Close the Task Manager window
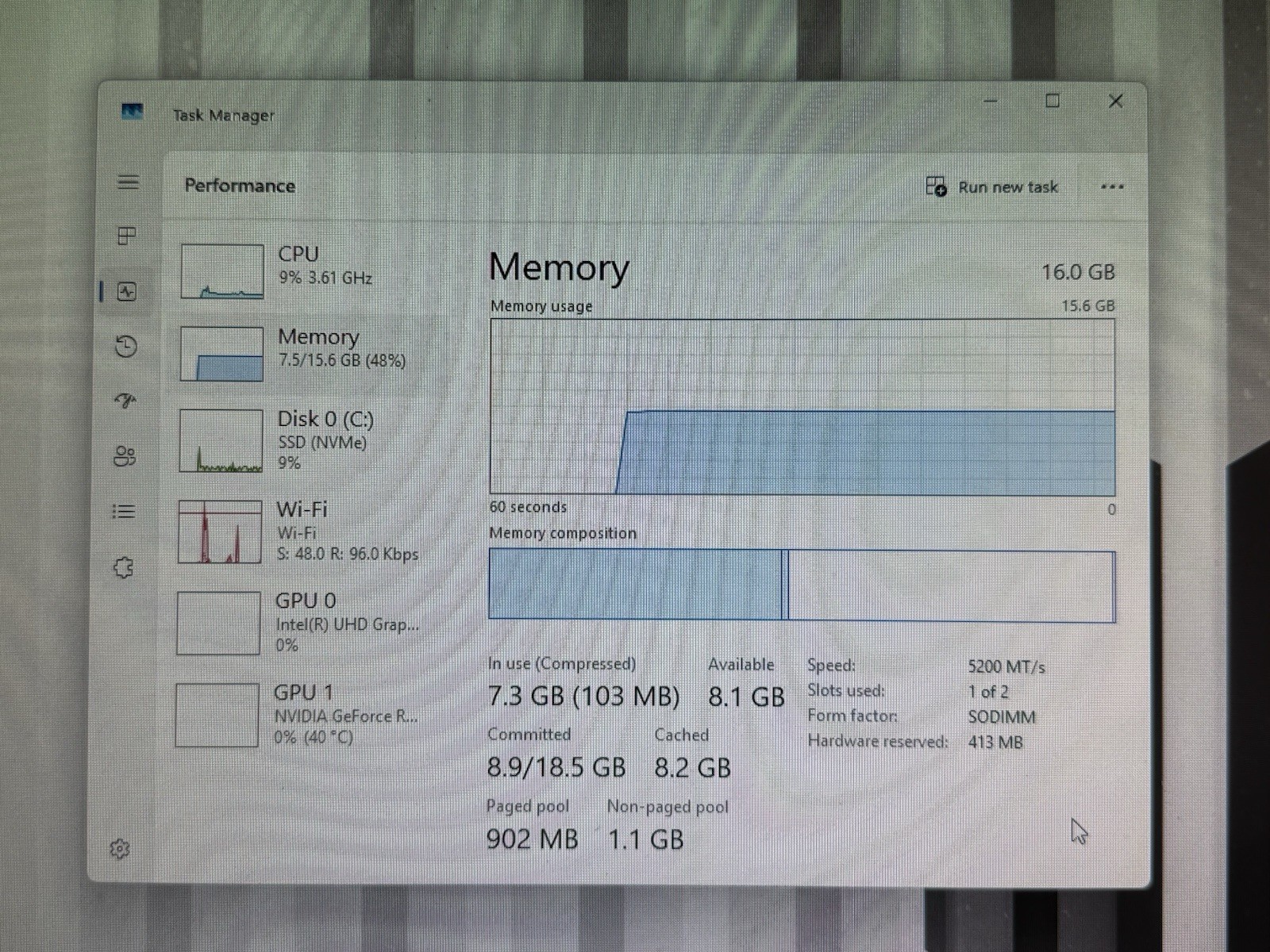Viewport: 1270px width, 952px height. (x=1115, y=101)
